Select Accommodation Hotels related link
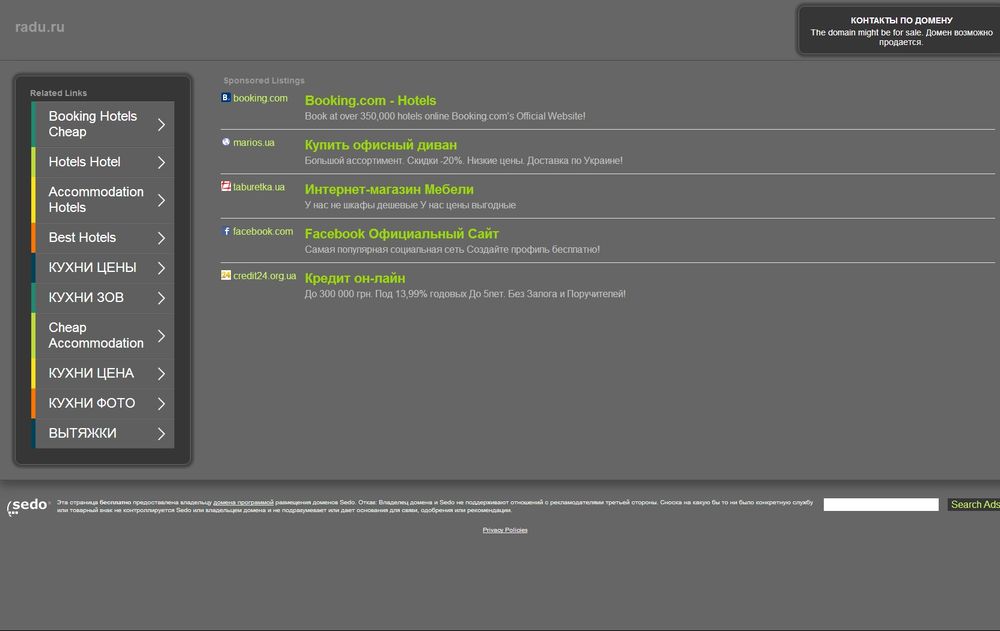The image size is (1000, 631). click(103, 200)
